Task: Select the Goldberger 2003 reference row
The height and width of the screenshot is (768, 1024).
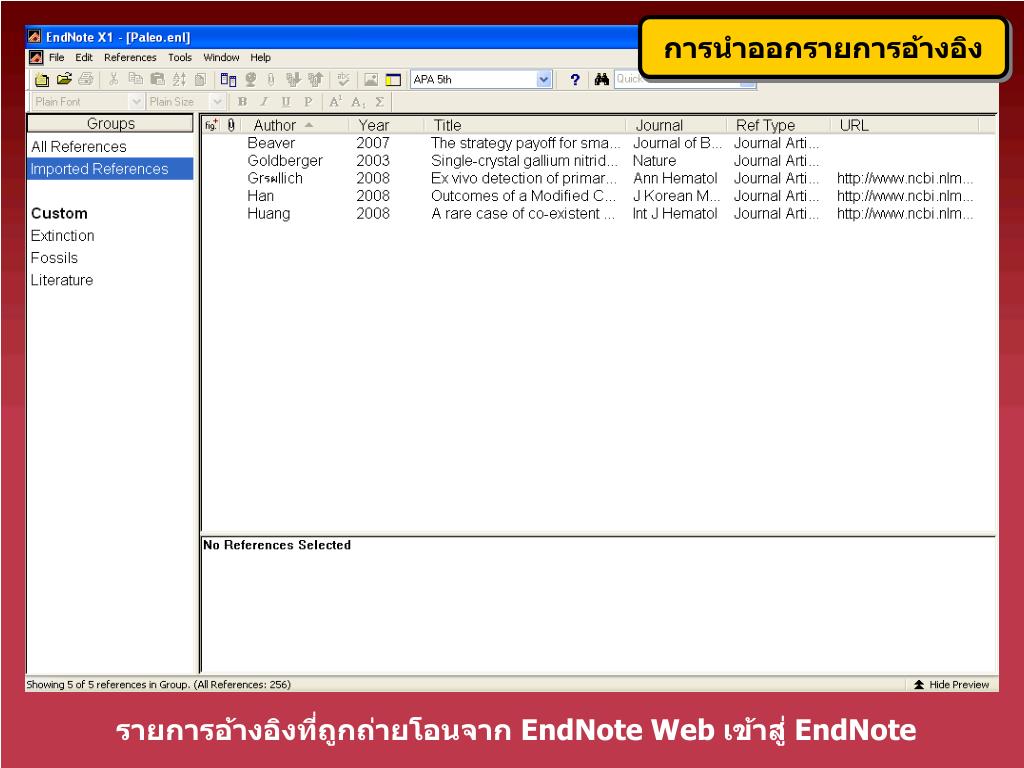Action: tap(598, 161)
